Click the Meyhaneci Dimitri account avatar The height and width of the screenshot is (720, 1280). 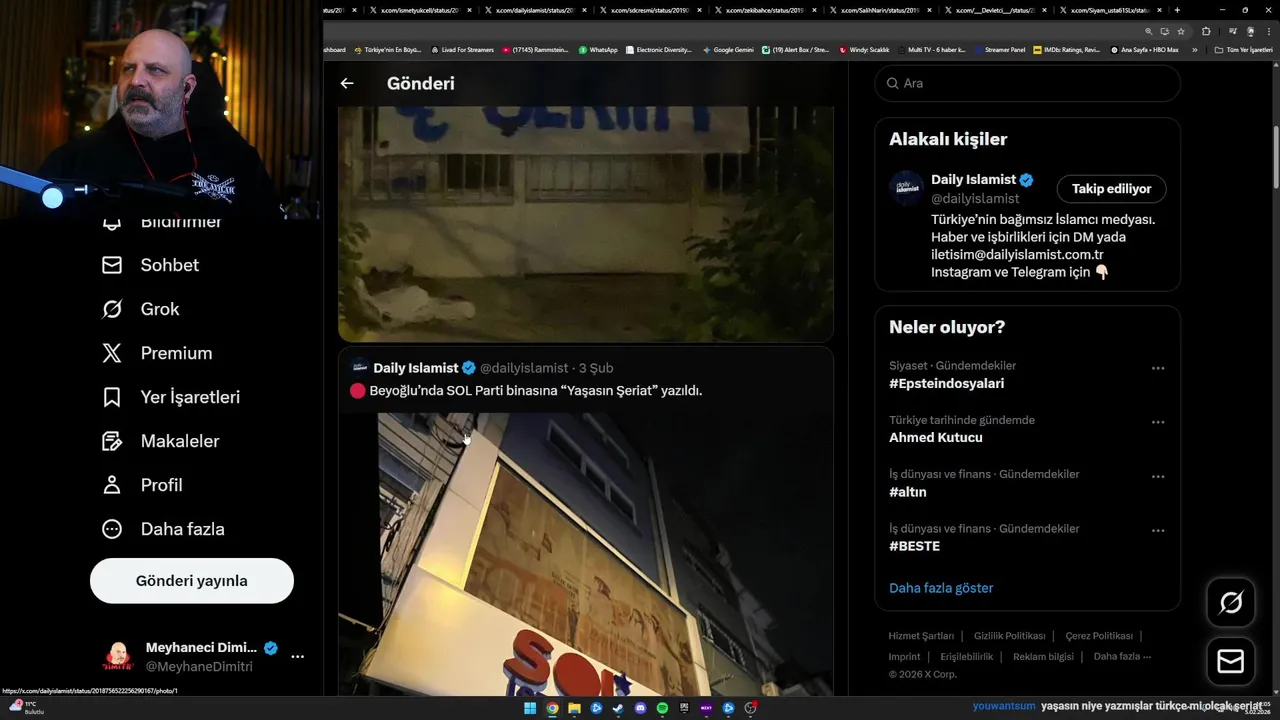118,657
